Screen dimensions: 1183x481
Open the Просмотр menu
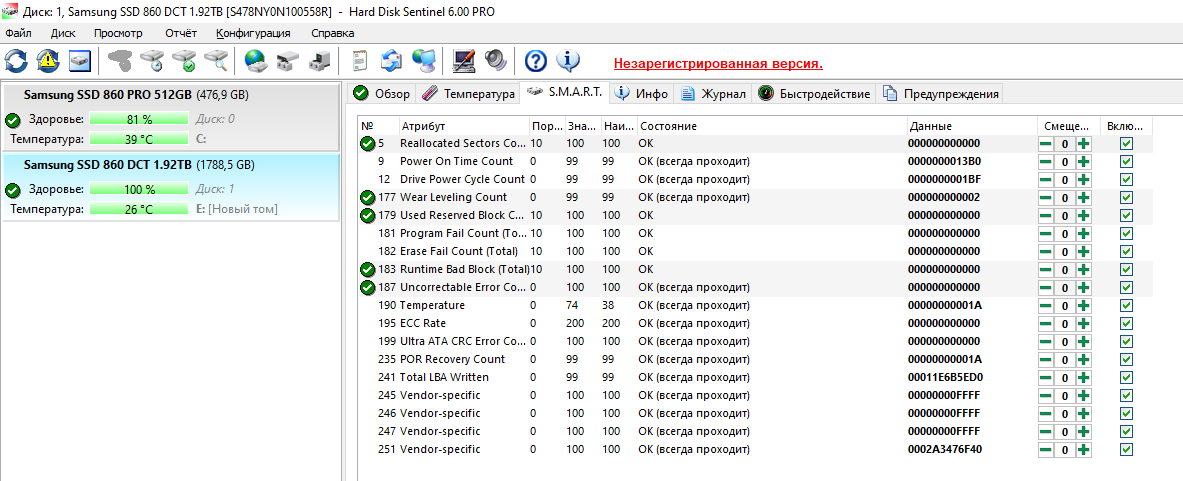click(x=118, y=33)
